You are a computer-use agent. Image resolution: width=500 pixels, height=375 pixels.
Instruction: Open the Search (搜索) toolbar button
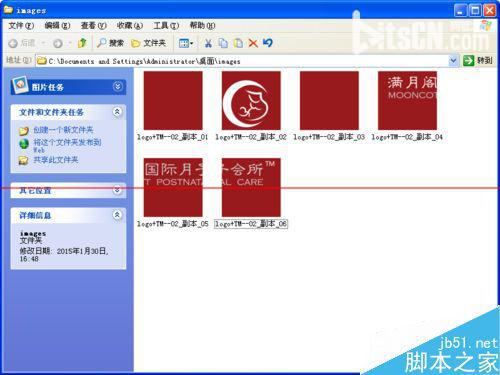pyautogui.click(x=110, y=43)
